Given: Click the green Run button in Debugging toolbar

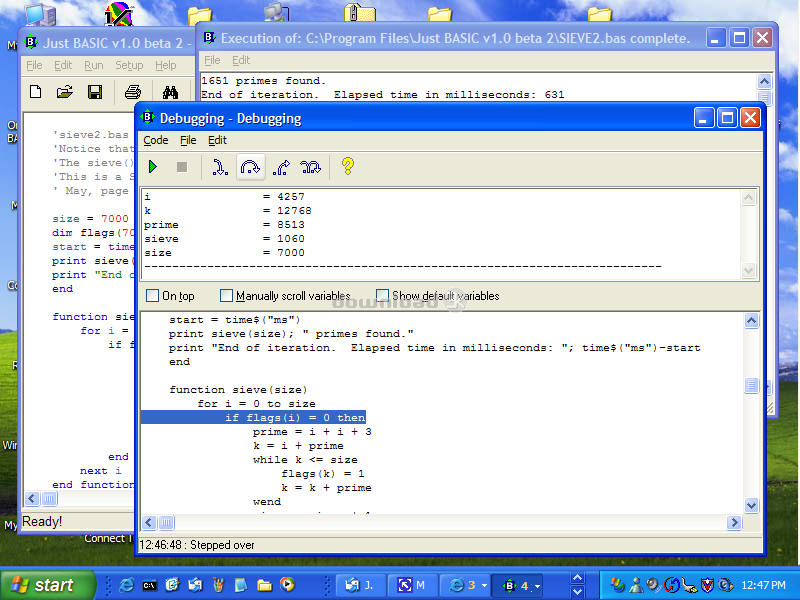Looking at the screenshot, I should [x=153, y=167].
